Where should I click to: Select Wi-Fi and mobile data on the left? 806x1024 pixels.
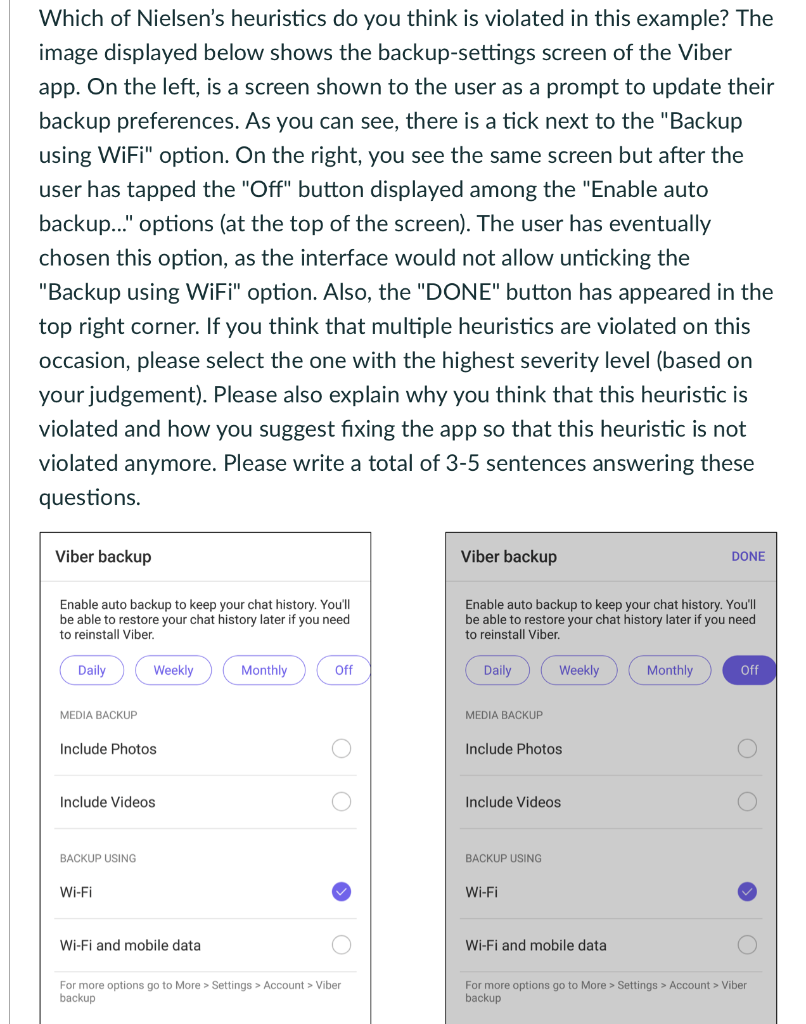(341, 944)
